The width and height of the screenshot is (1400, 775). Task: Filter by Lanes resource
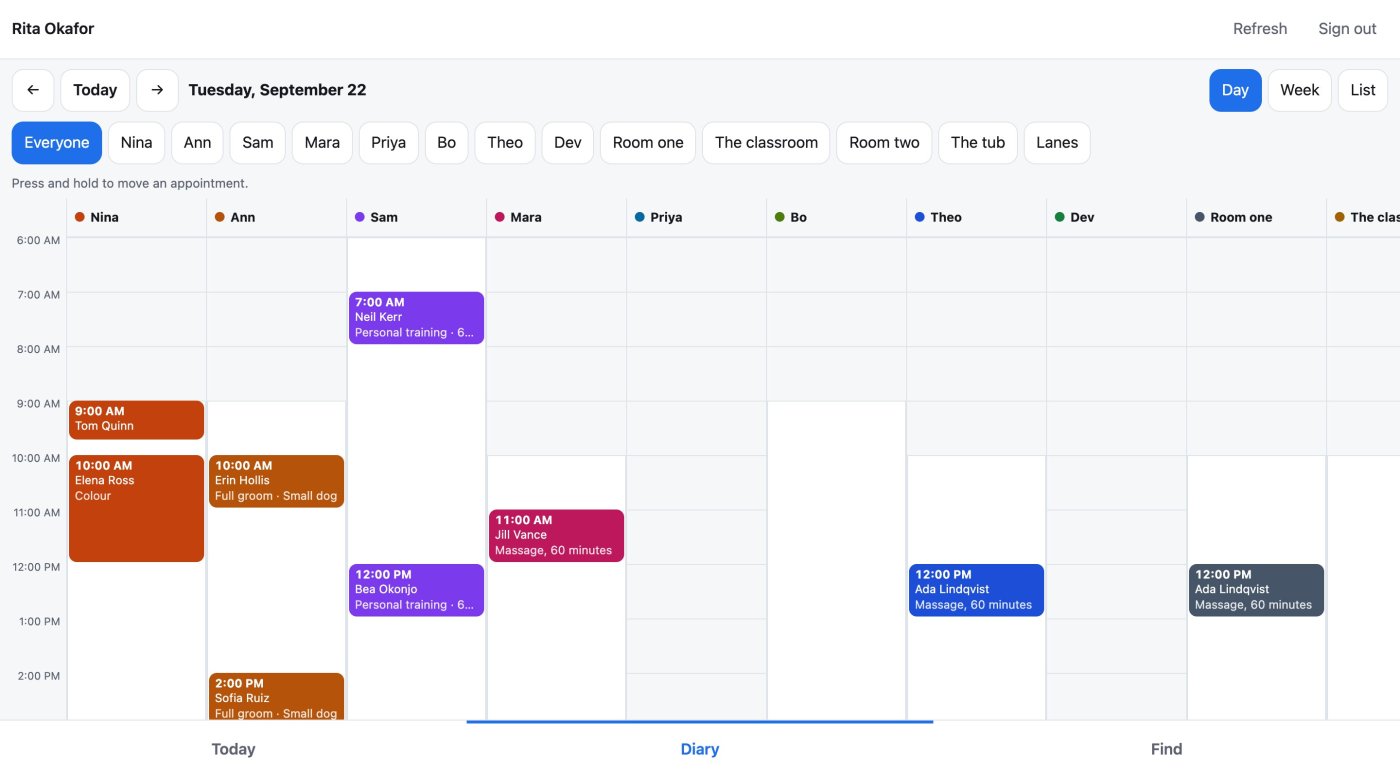pos(1057,143)
